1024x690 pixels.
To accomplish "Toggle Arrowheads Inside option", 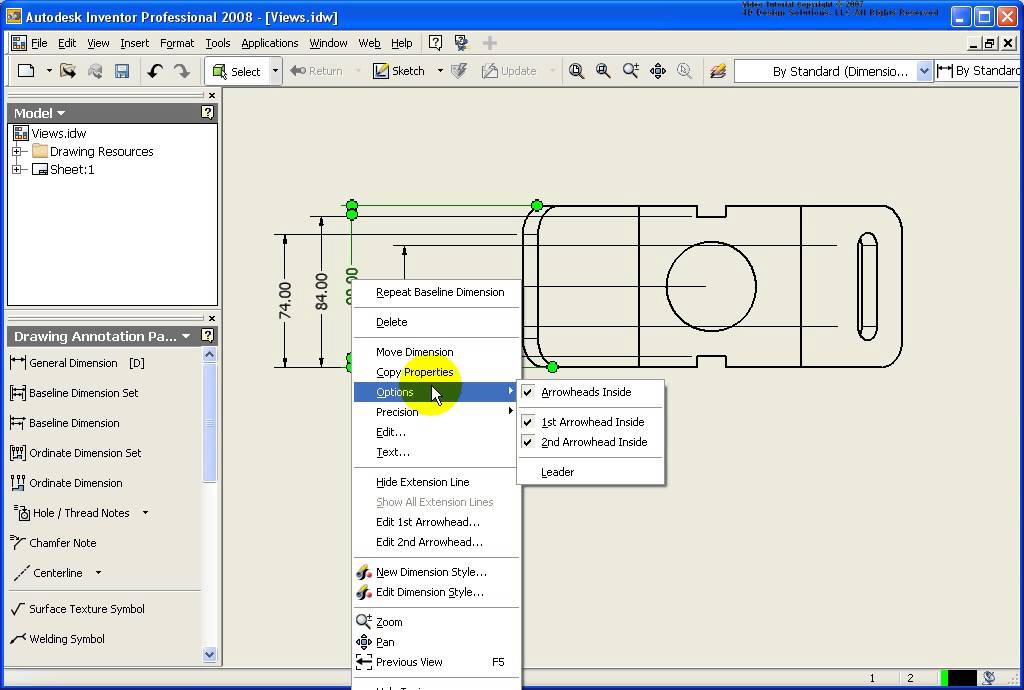I will 586,392.
